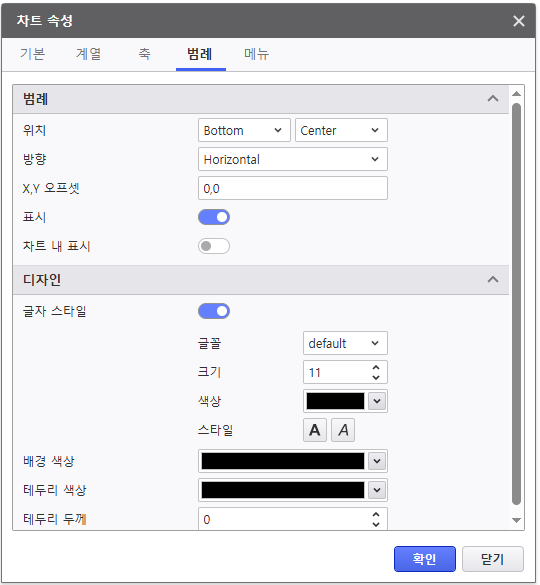Increase the 테두리 두께 value with the up arrow

(x=376, y=514)
